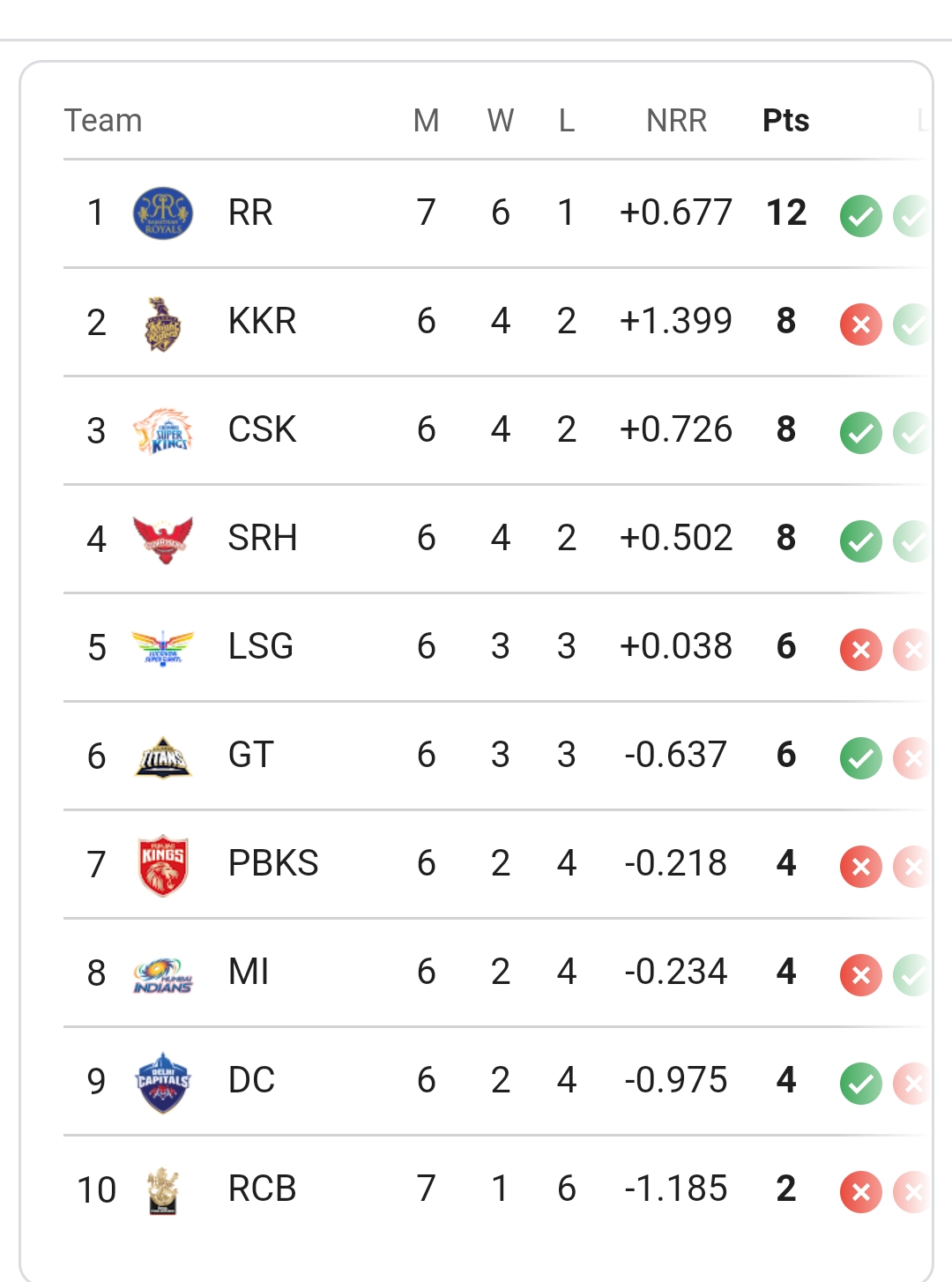
Task: Select RCB's points value 2
Action: tap(786, 1189)
